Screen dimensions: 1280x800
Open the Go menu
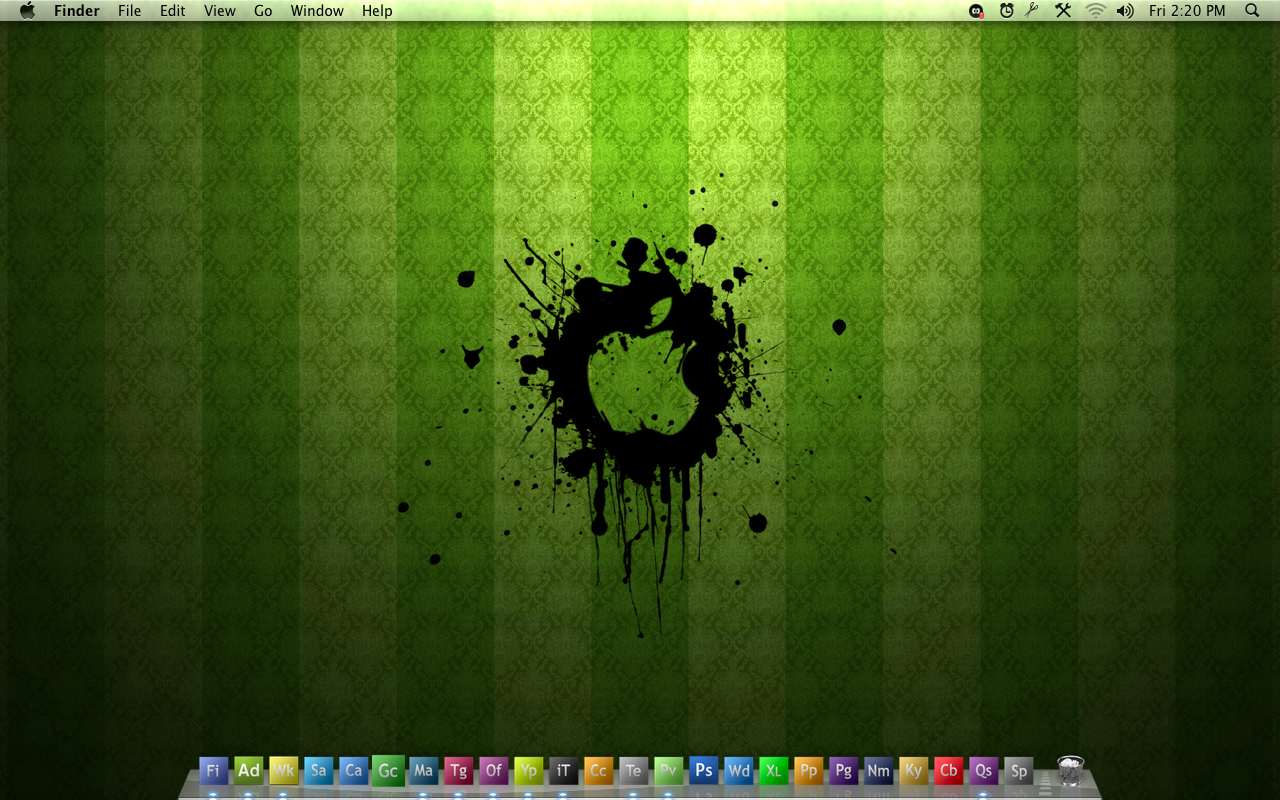point(263,11)
